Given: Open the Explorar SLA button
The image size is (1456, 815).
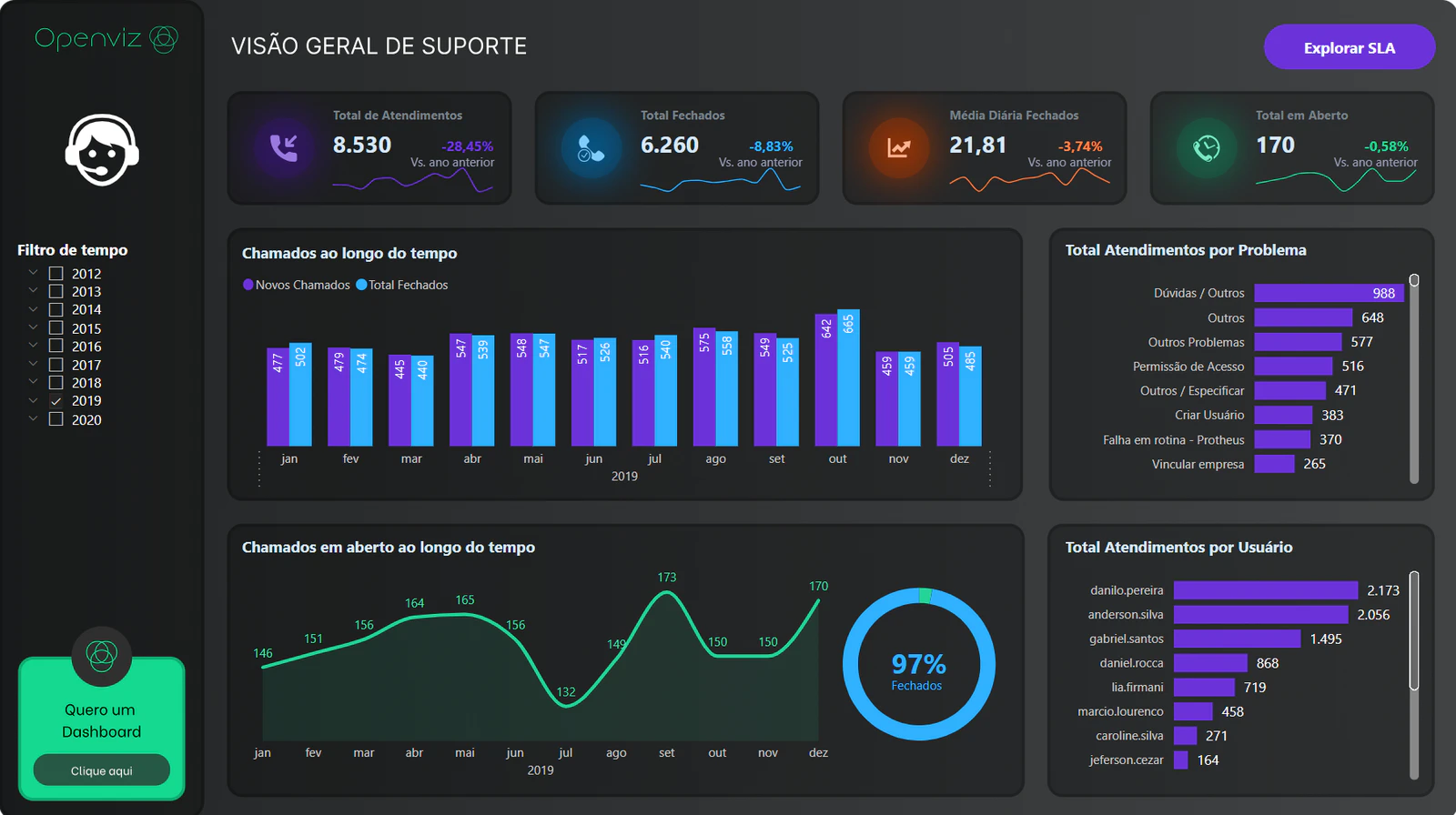Looking at the screenshot, I should (1350, 47).
